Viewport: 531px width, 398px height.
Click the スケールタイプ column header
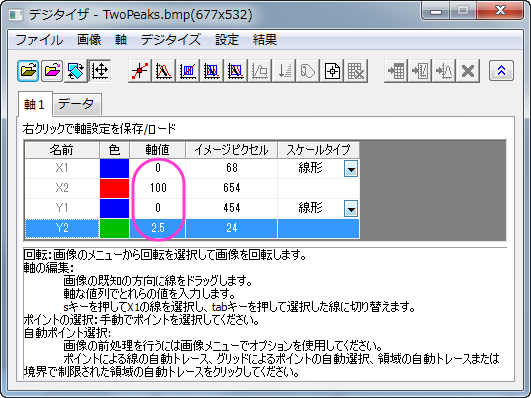pos(318,150)
